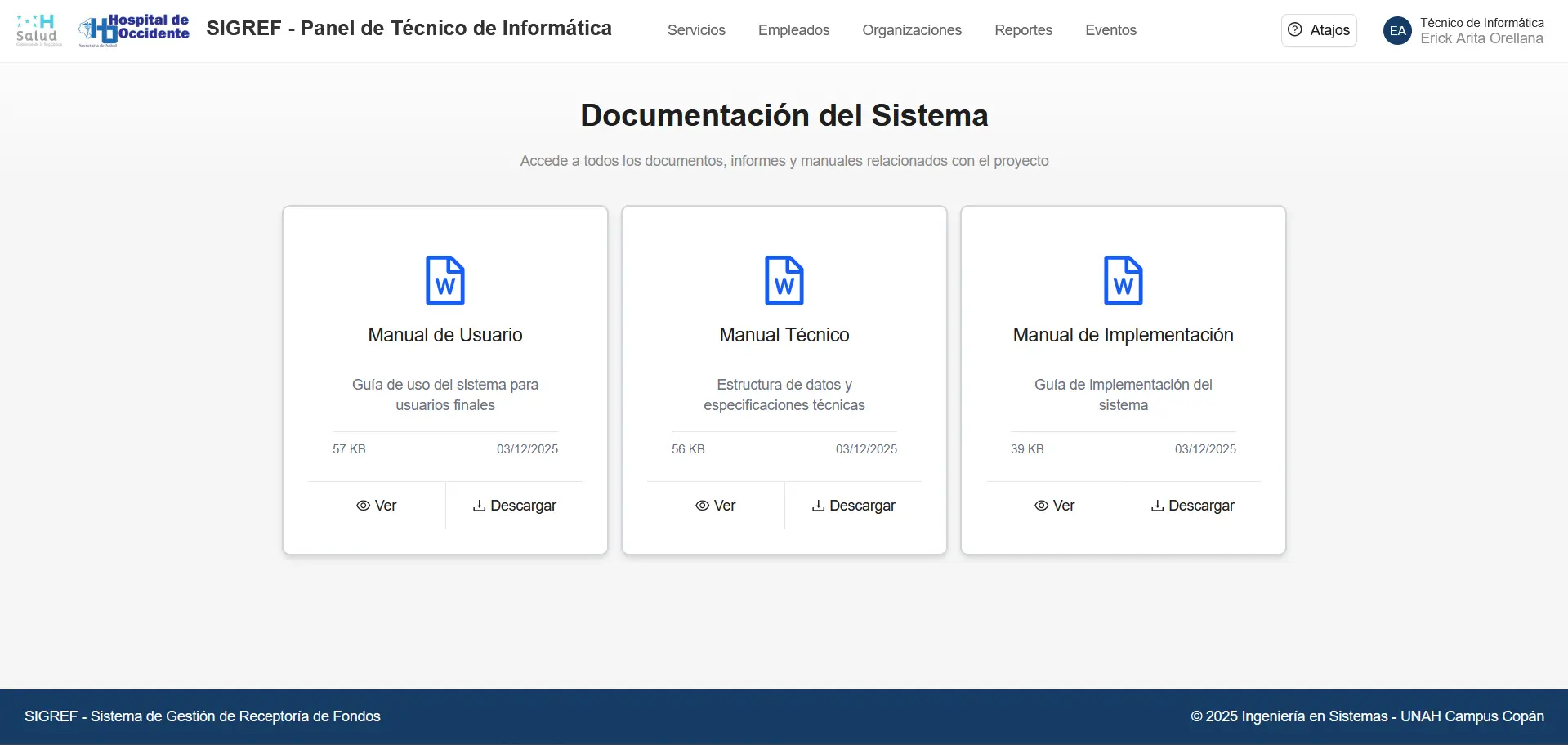
Task: Click the Manual de Implementación Word document icon
Action: [x=1123, y=280]
